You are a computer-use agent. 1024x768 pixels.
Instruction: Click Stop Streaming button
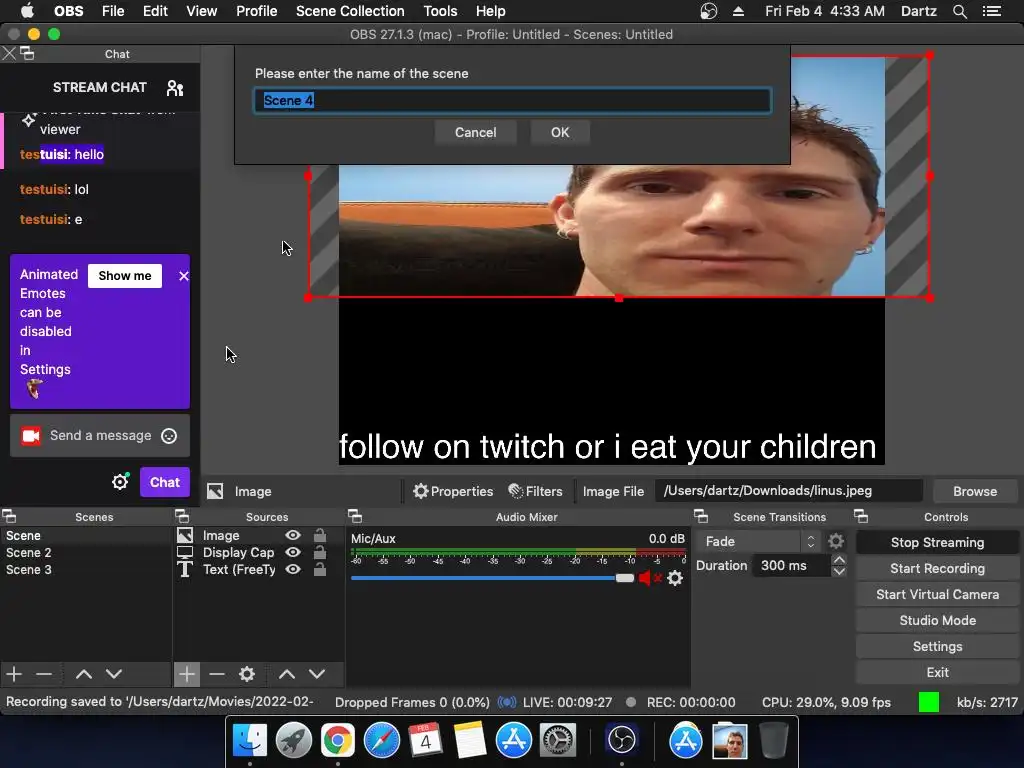coord(937,542)
